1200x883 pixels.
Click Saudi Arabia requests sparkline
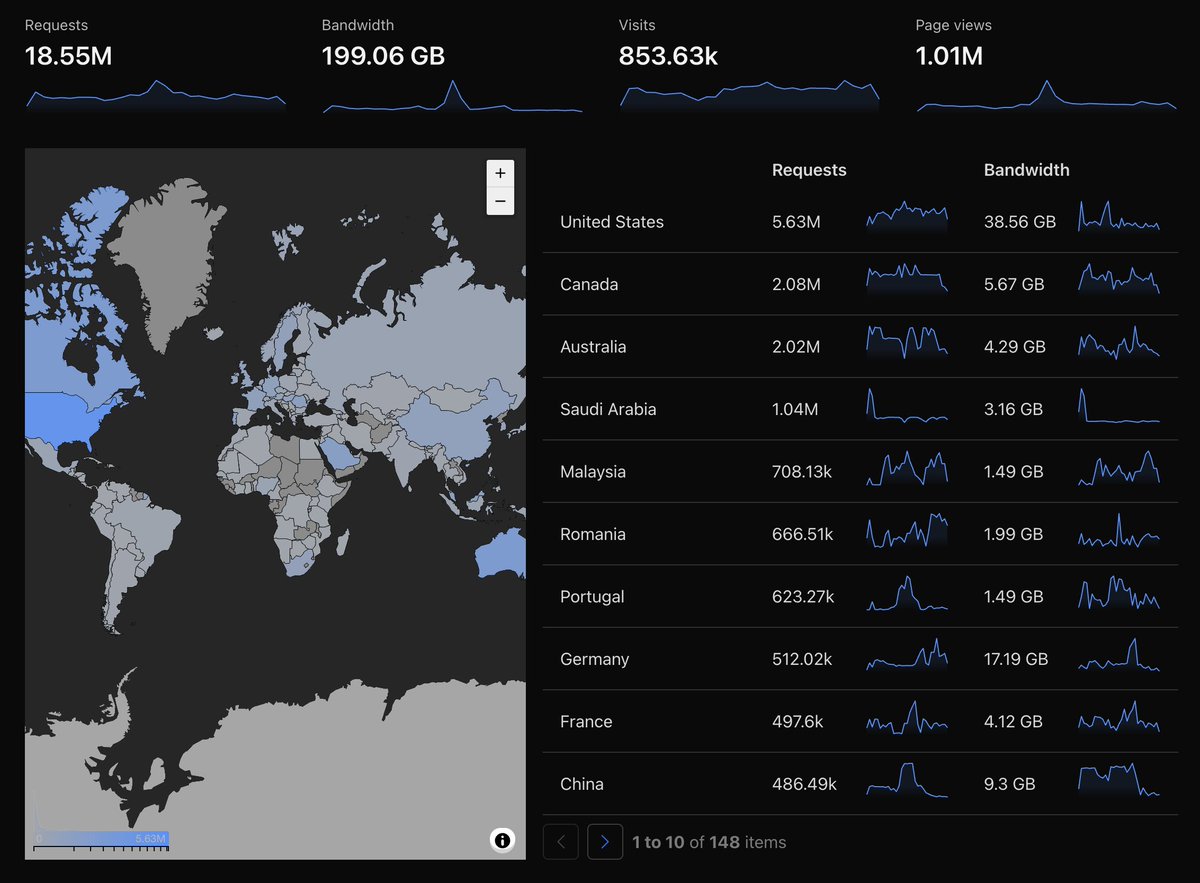[x=907, y=406]
